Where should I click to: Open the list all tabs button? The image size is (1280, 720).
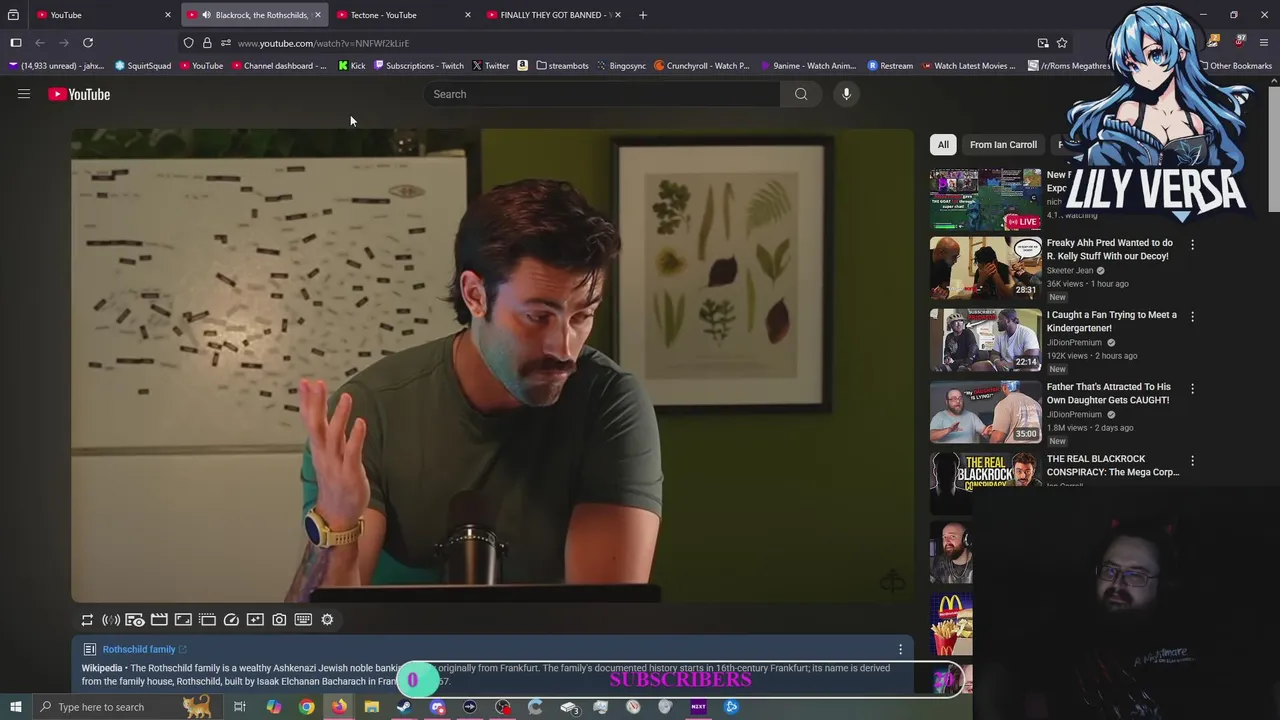[13, 15]
